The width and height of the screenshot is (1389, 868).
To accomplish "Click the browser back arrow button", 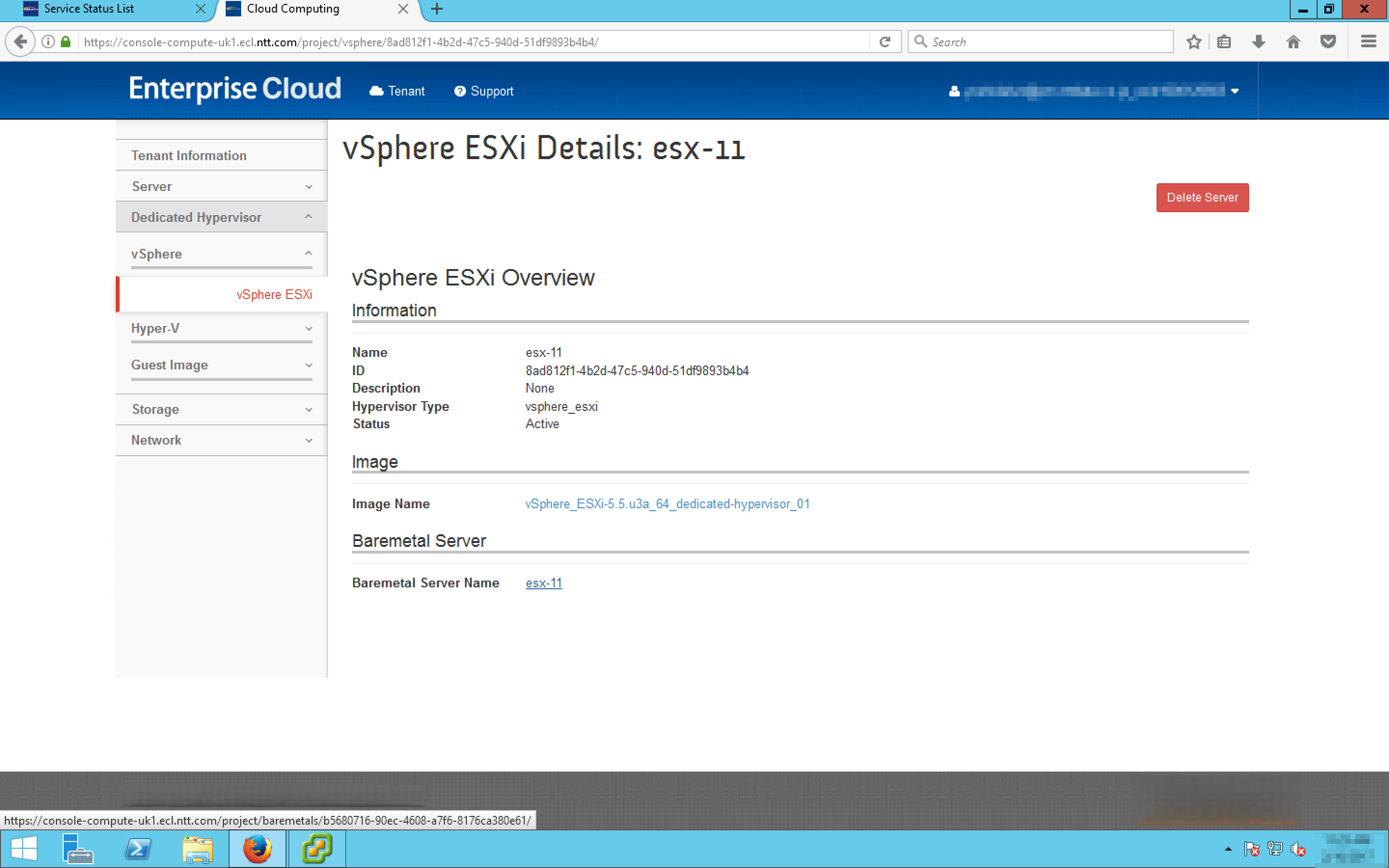I will [x=21, y=42].
